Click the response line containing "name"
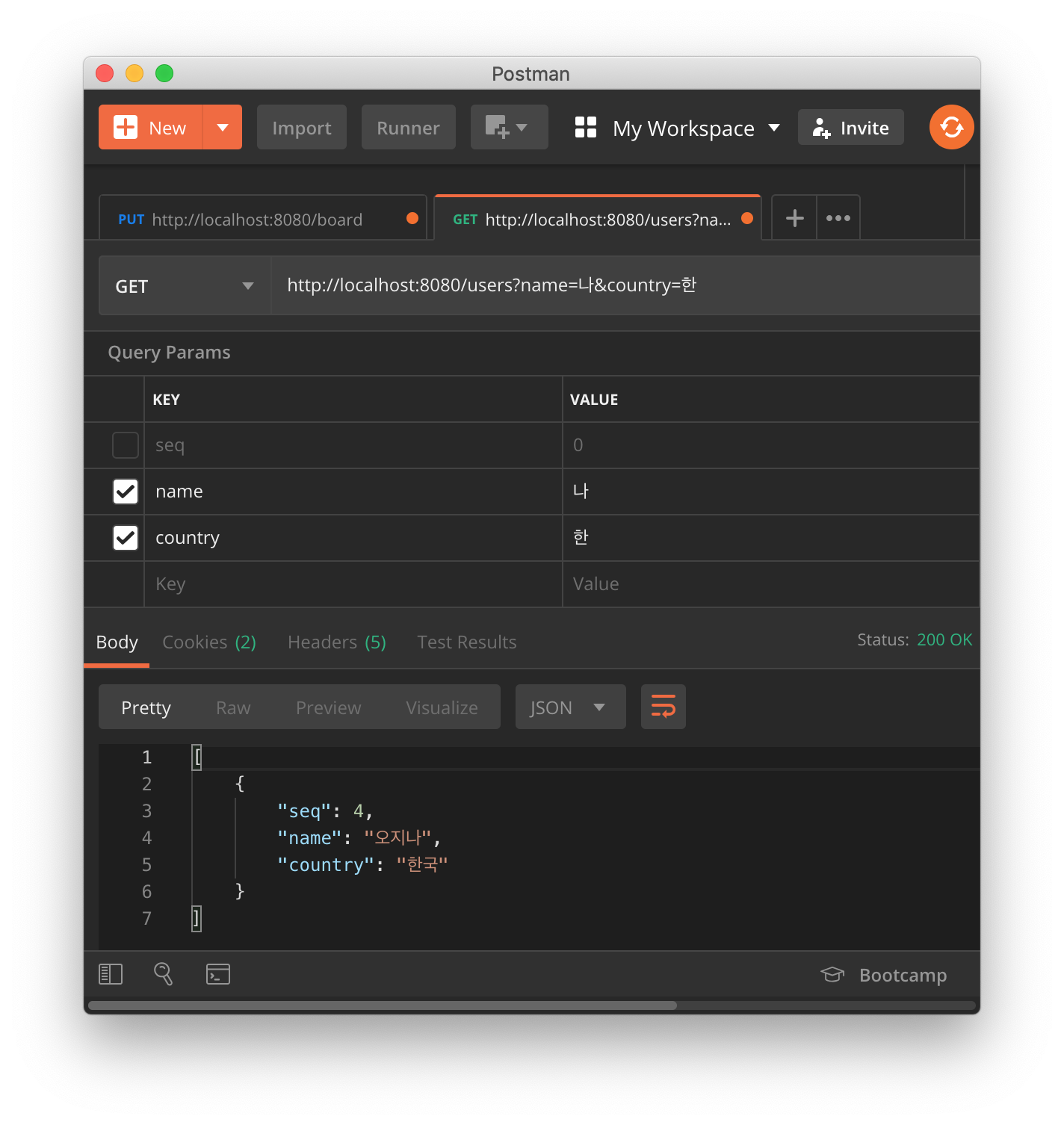This screenshot has height=1125, width=1064. tap(359, 838)
